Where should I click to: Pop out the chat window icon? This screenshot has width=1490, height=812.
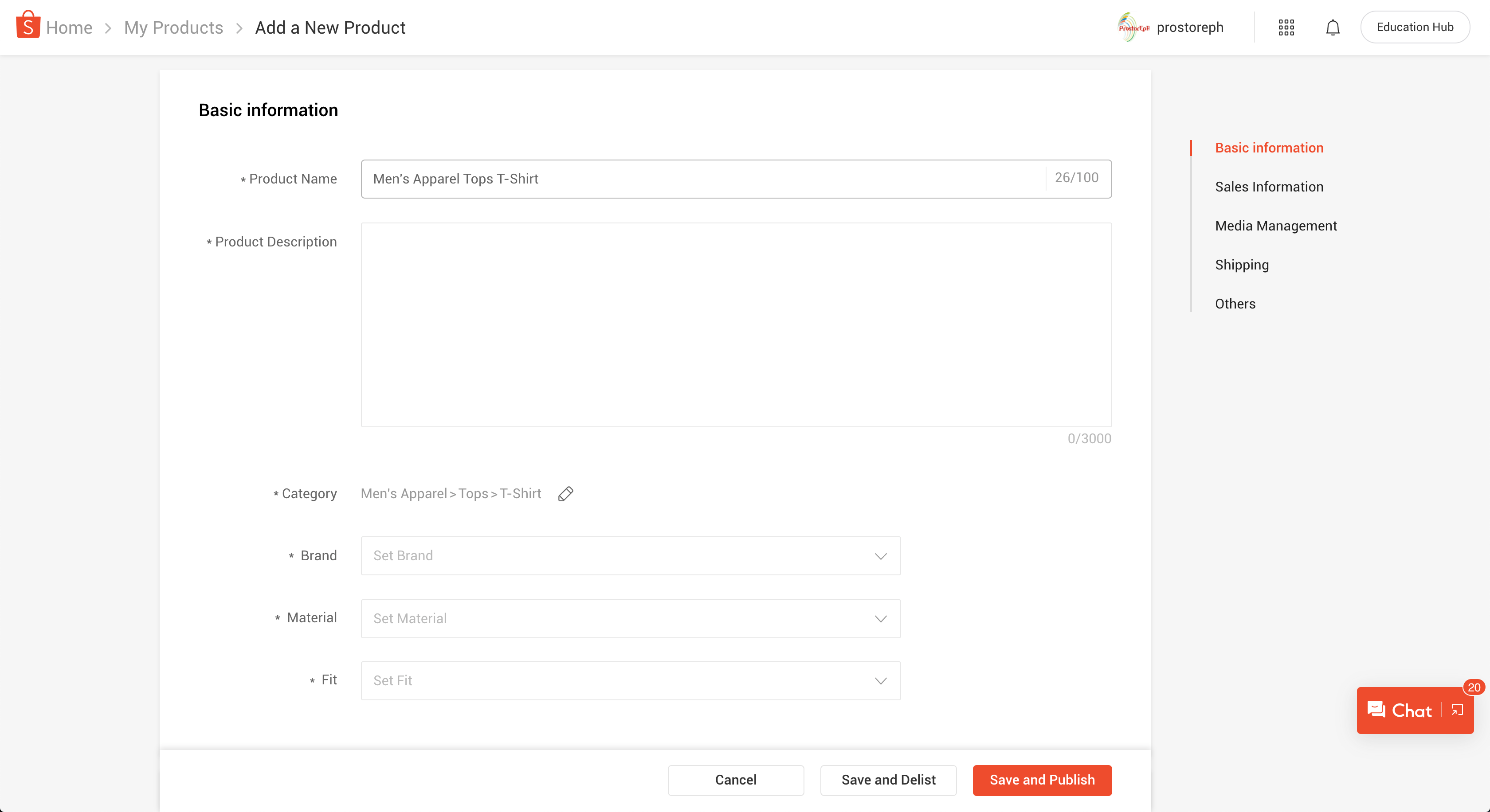coord(1457,710)
